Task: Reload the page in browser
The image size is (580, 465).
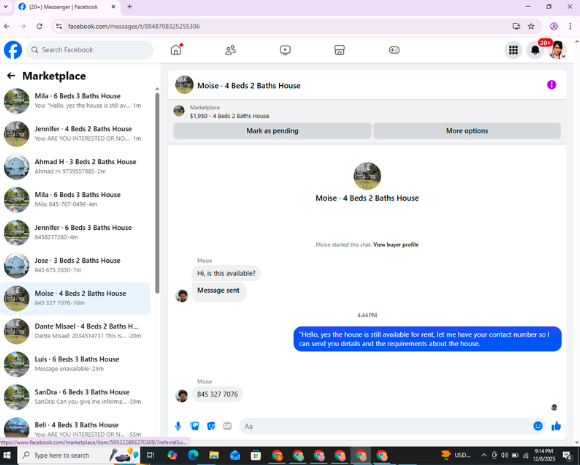Action: pos(39,26)
